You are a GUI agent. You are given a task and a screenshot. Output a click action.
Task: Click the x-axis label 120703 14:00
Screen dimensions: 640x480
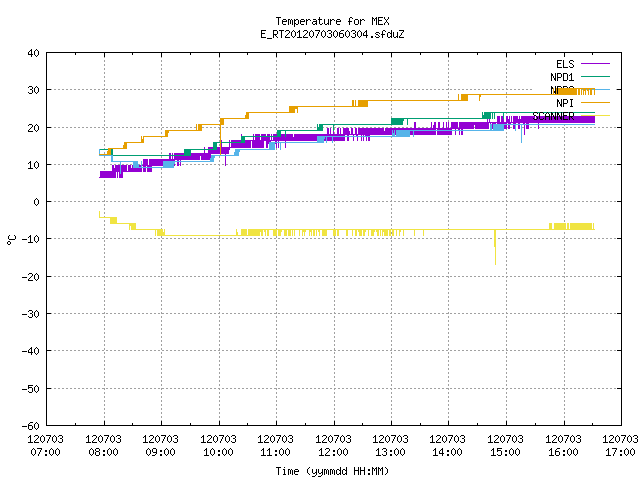(448, 445)
